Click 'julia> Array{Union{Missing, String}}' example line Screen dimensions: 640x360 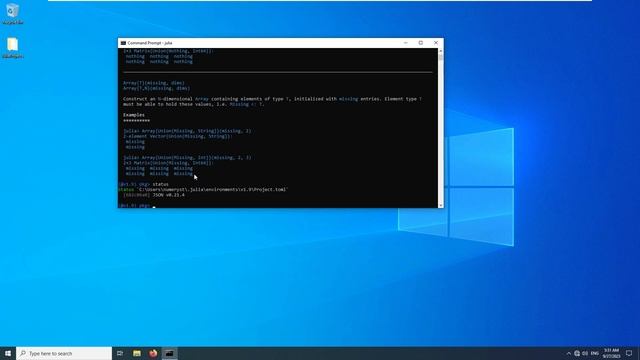coord(187,131)
